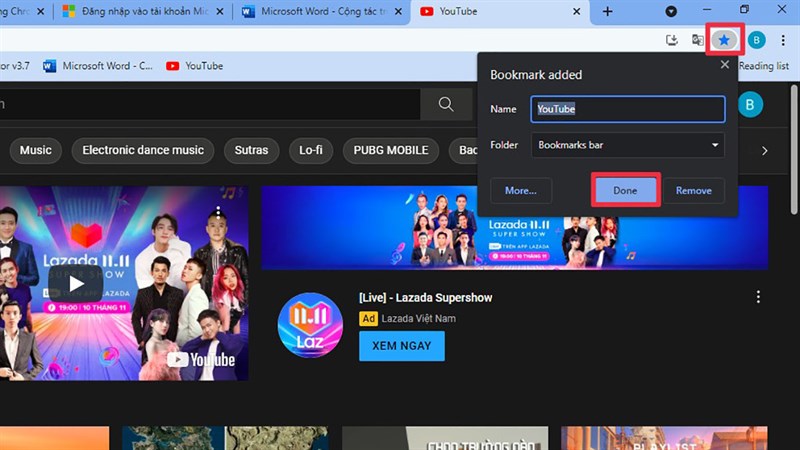The height and width of the screenshot is (450, 800).
Task: Select the Sutras filter chip
Action: (251, 150)
